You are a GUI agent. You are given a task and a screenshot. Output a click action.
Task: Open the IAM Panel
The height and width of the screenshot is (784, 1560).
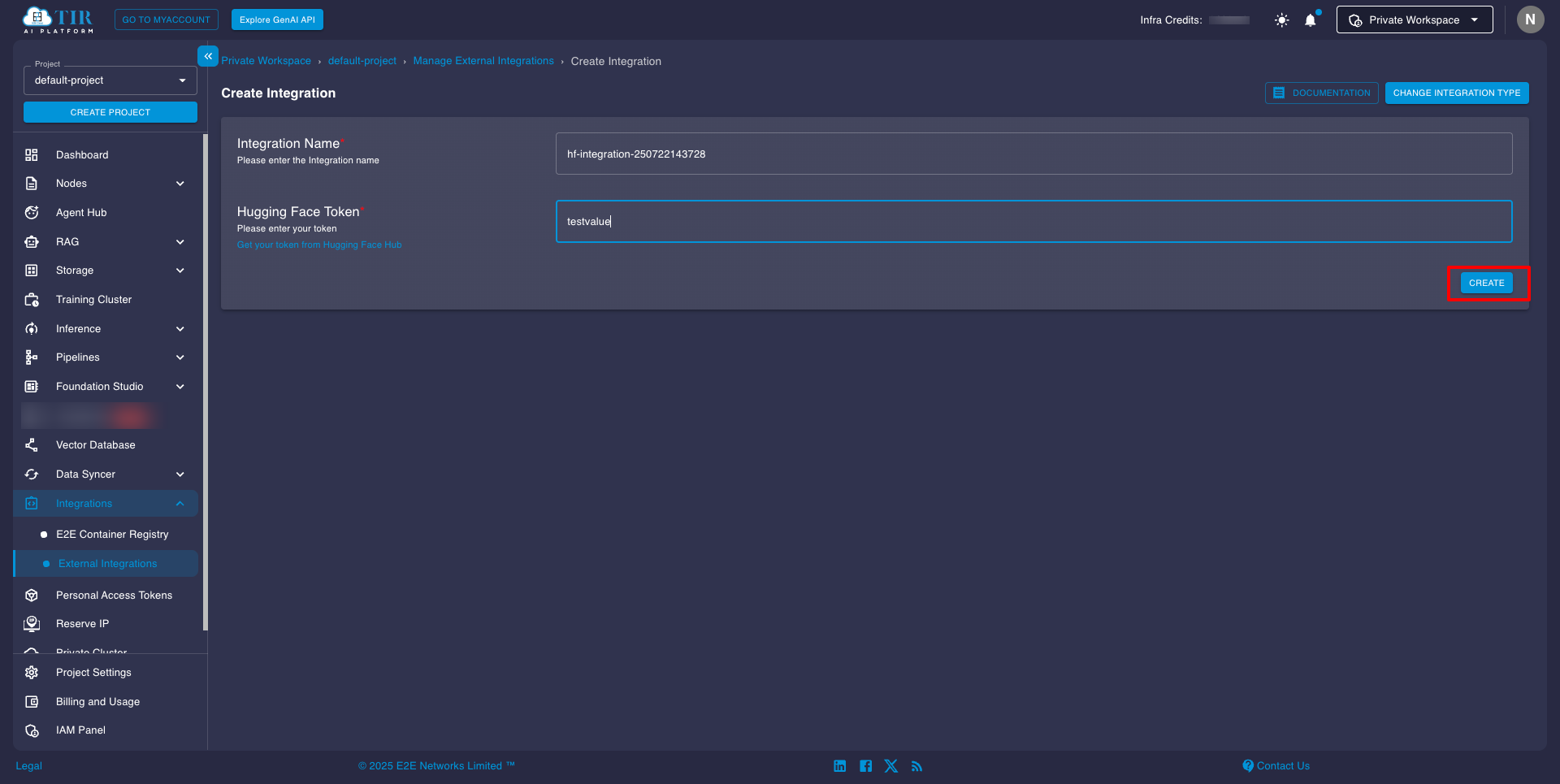pyautogui.click(x=80, y=730)
